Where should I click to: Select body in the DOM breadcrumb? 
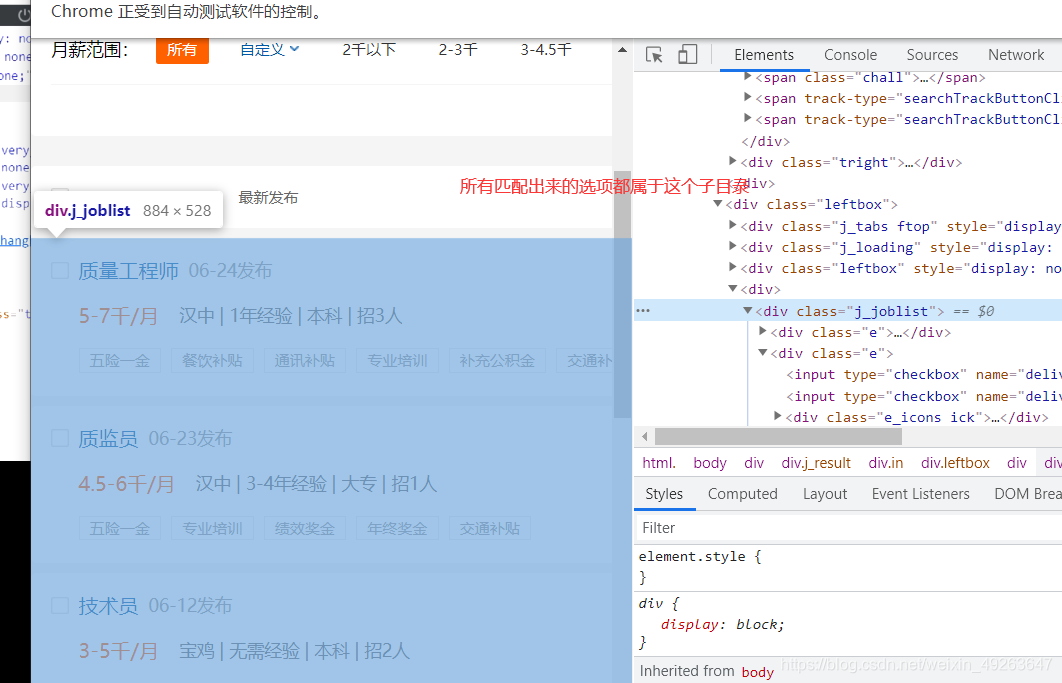(x=710, y=463)
